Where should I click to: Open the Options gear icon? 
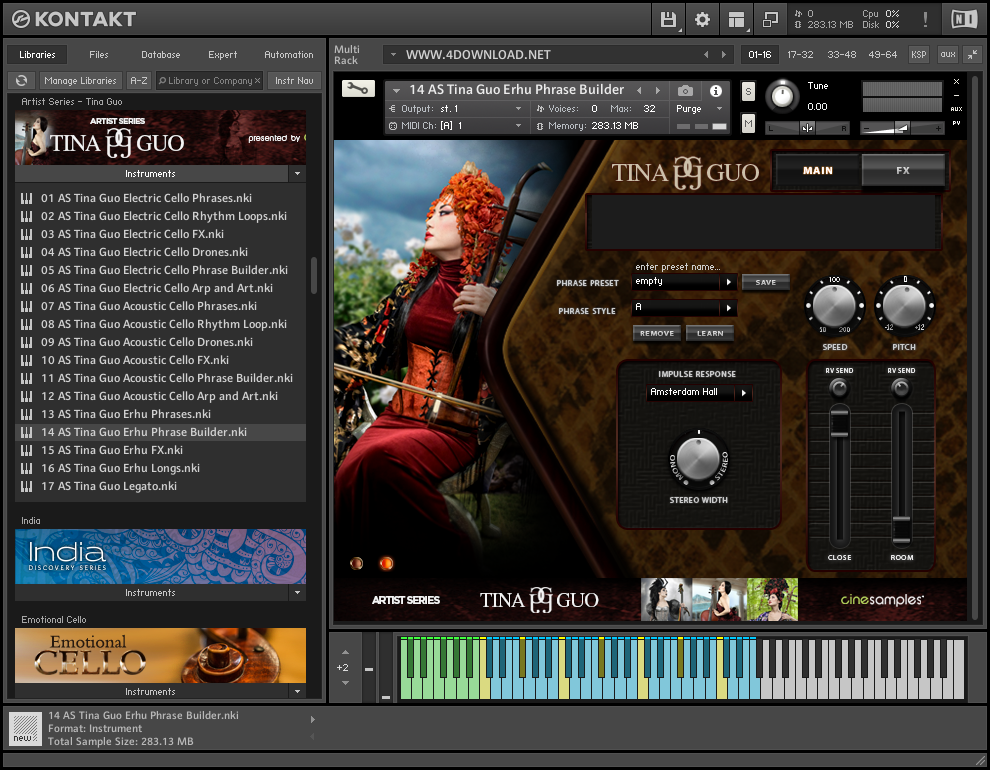pyautogui.click(x=702, y=20)
